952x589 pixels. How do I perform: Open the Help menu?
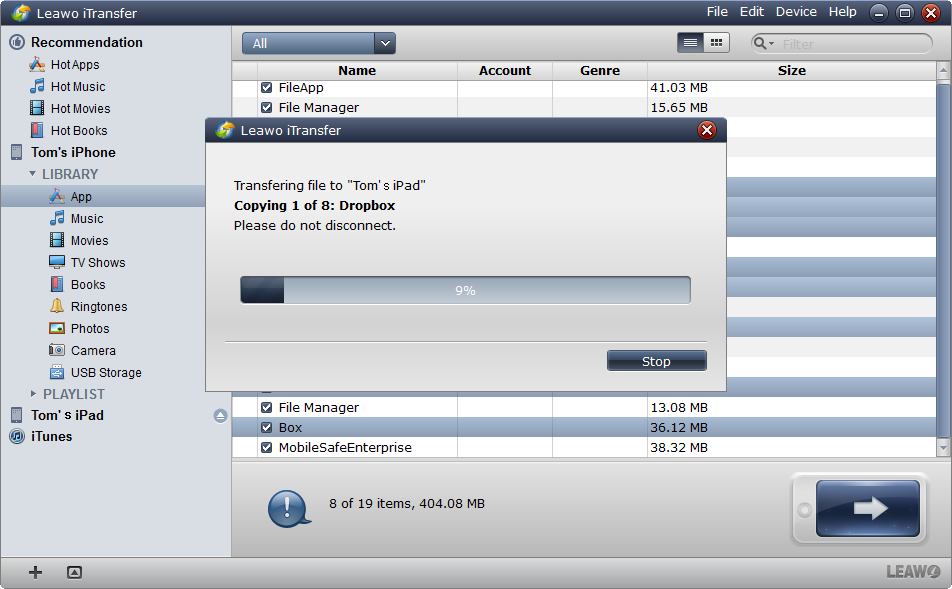[x=843, y=12]
